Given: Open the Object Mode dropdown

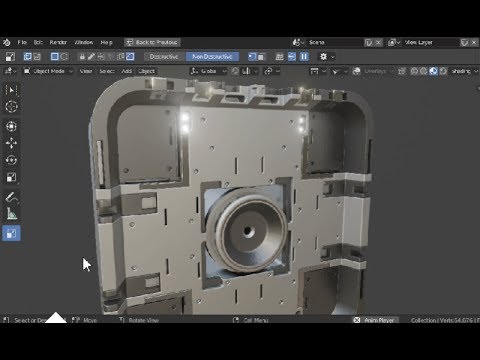Looking at the screenshot, I should coord(48,71).
